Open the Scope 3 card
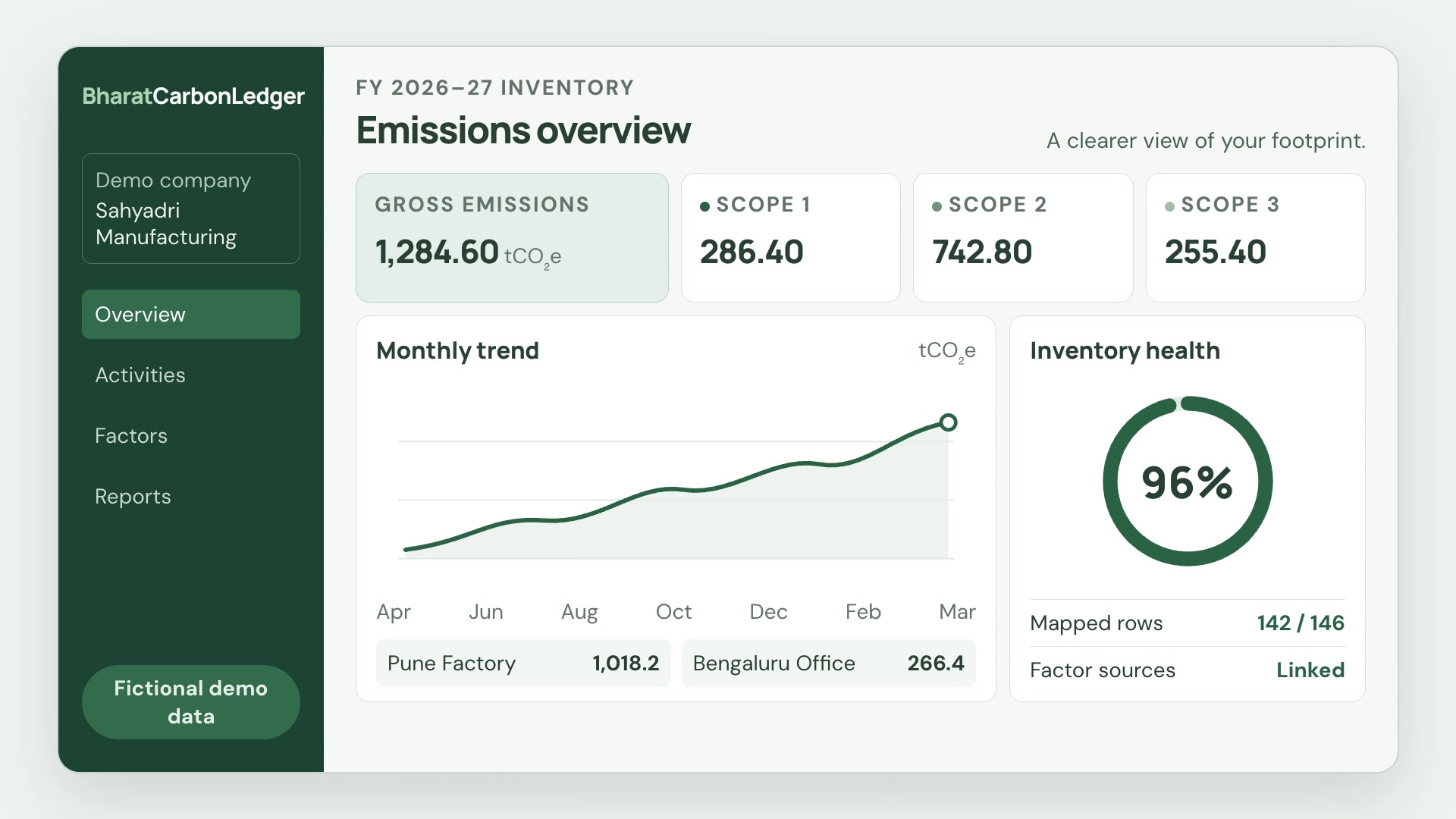Image resolution: width=1456 pixels, height=819 pixels. (1255, 237)
